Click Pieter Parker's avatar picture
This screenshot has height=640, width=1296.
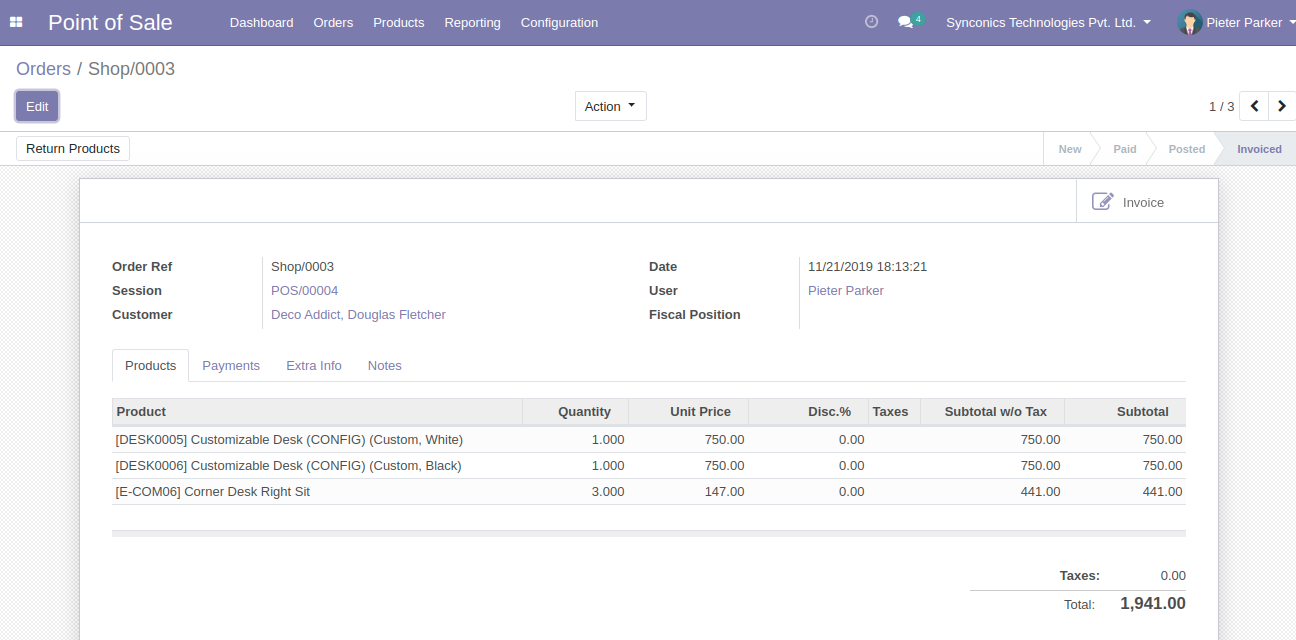click(x=1189, y=22)
